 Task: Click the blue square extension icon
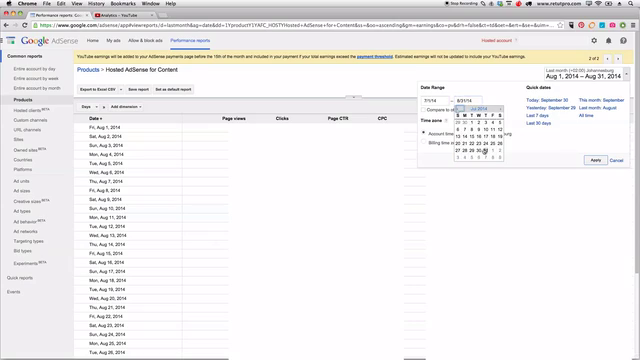click(x=602, y=25)
